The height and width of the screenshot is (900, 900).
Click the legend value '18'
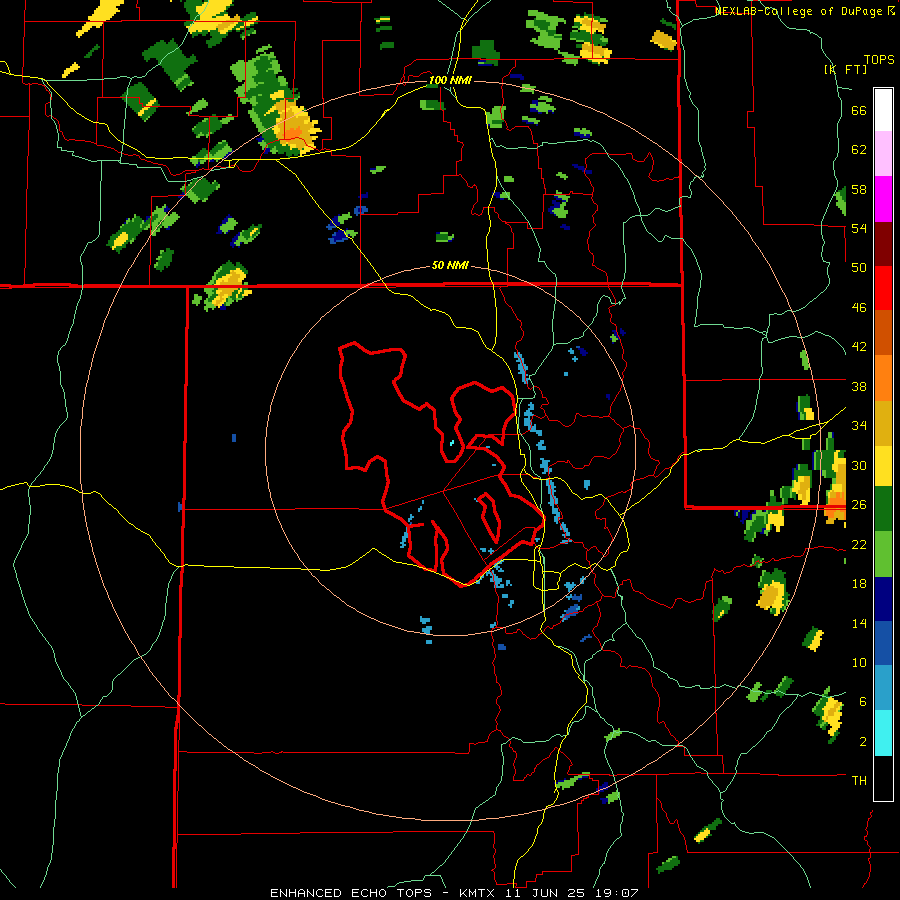(859, 584)
